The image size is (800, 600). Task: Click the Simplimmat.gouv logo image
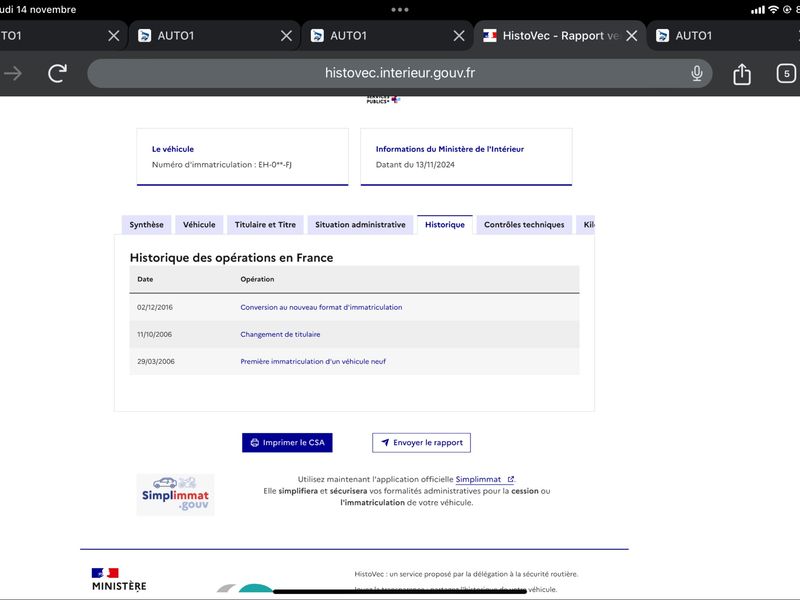175,494
